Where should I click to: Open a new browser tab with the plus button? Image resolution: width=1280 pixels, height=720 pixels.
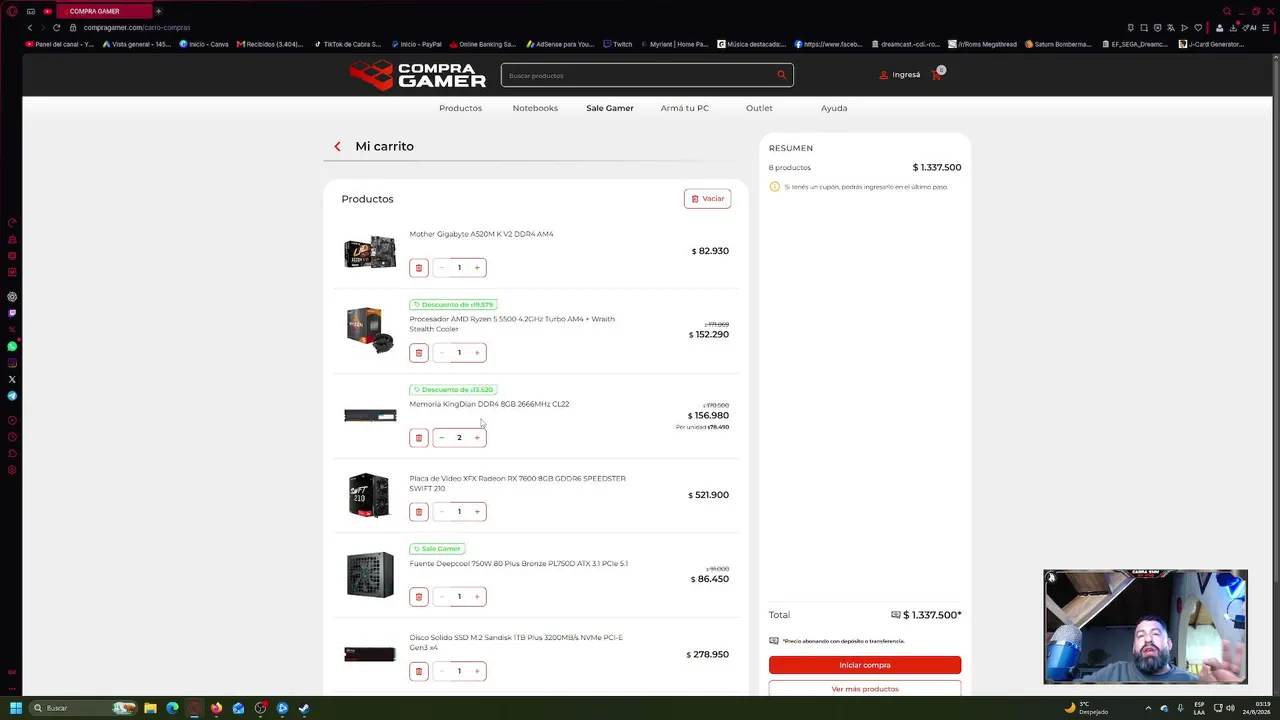158,11
